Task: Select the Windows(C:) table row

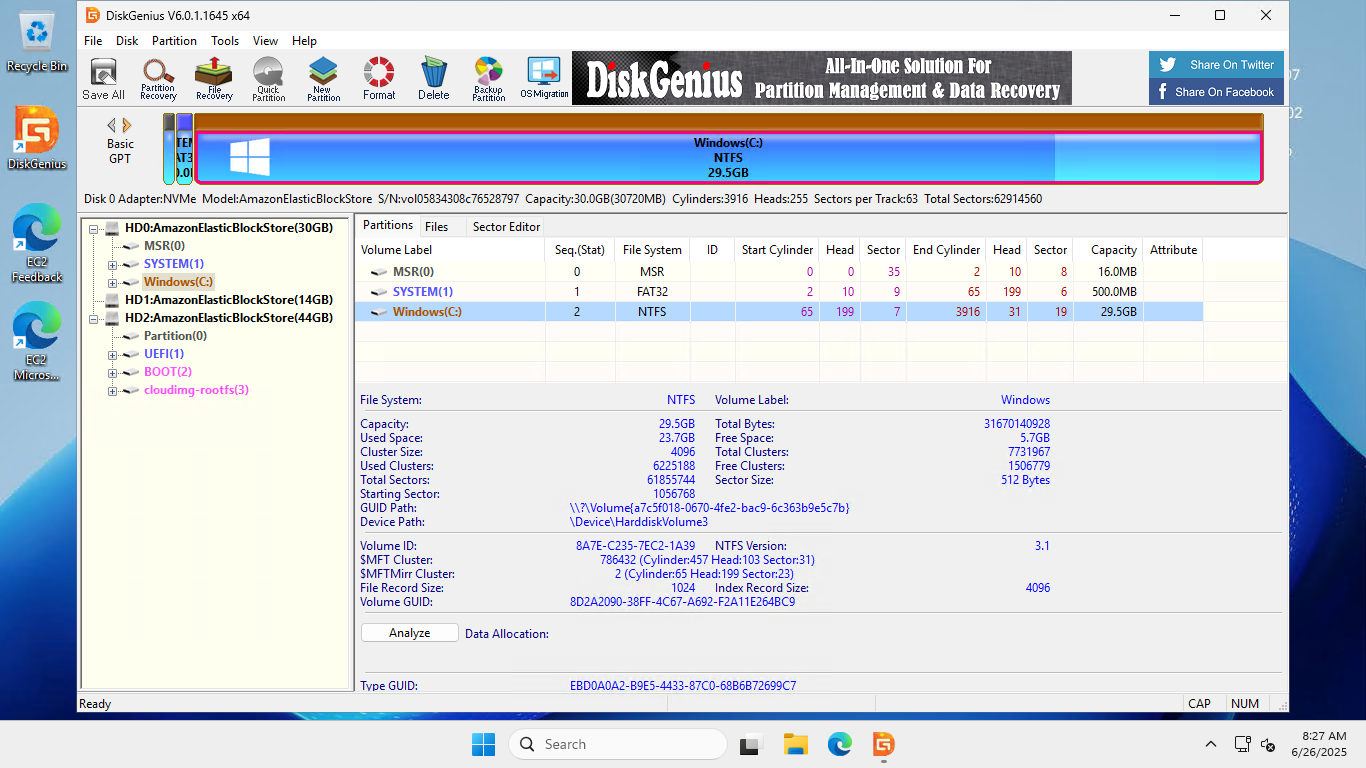Action: pos(779,312)
